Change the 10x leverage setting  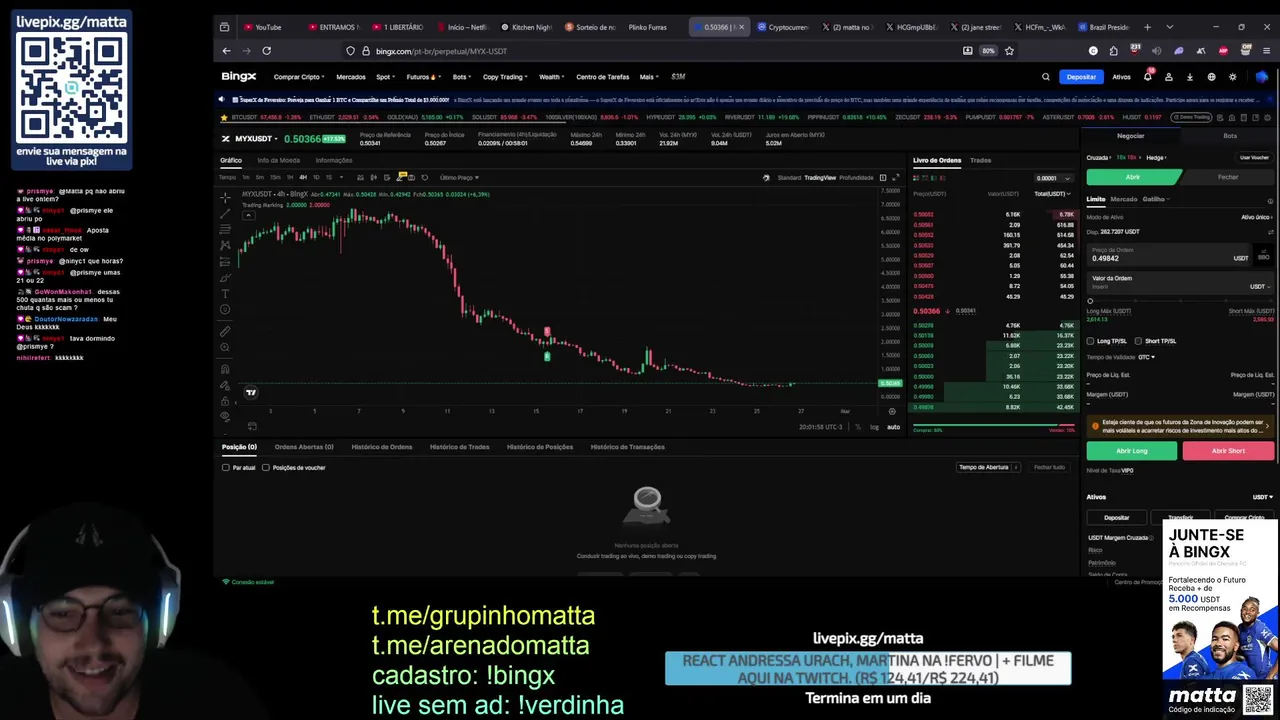1128,157
